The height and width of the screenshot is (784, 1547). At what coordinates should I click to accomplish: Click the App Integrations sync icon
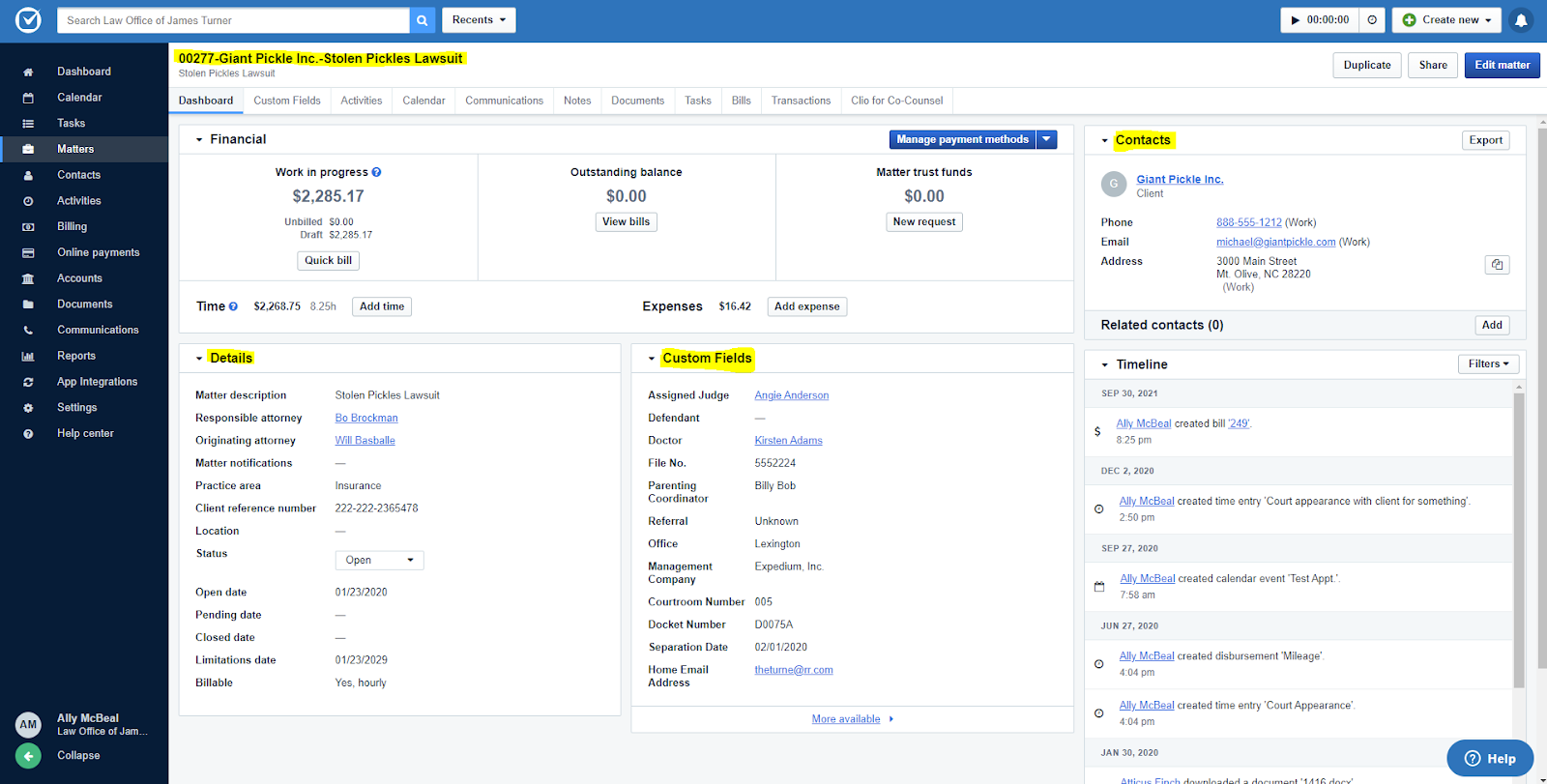pyautogui.click(x=28, y=382)
